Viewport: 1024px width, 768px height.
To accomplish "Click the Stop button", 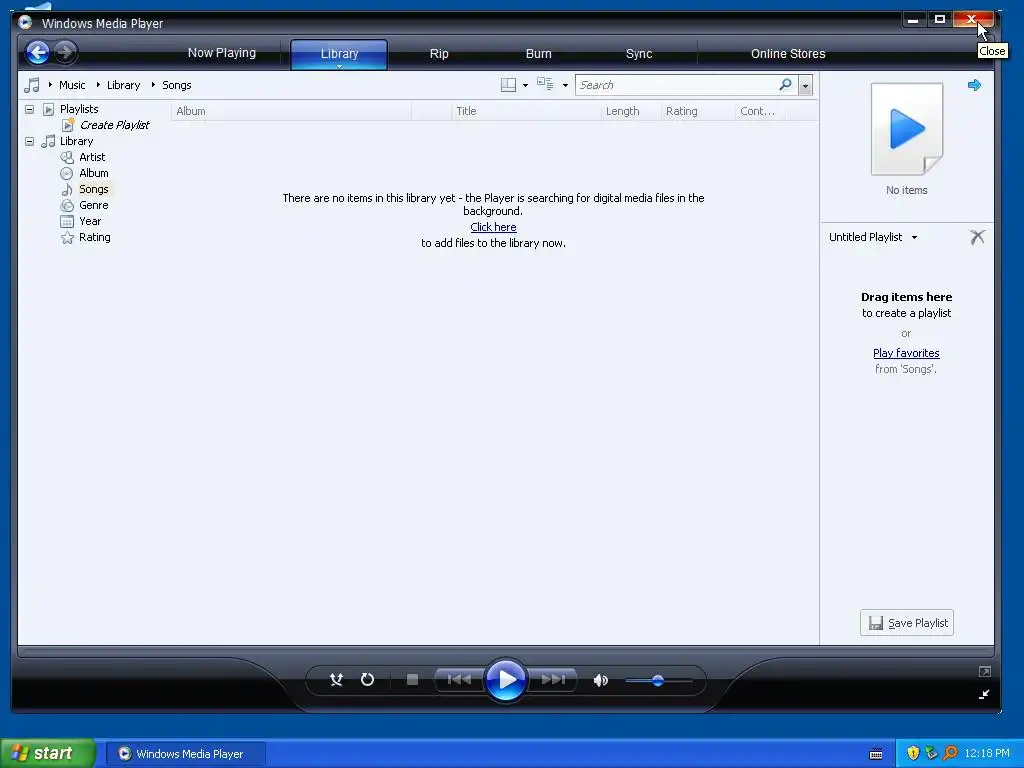I will coord(412,680).
